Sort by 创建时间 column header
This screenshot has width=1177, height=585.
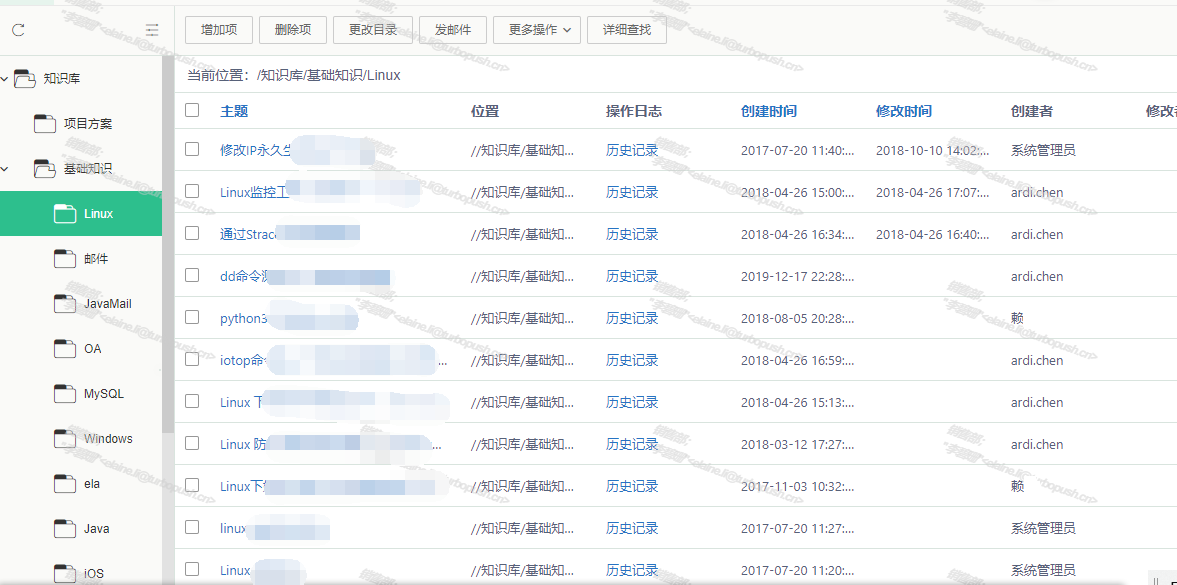click(768, 111)
